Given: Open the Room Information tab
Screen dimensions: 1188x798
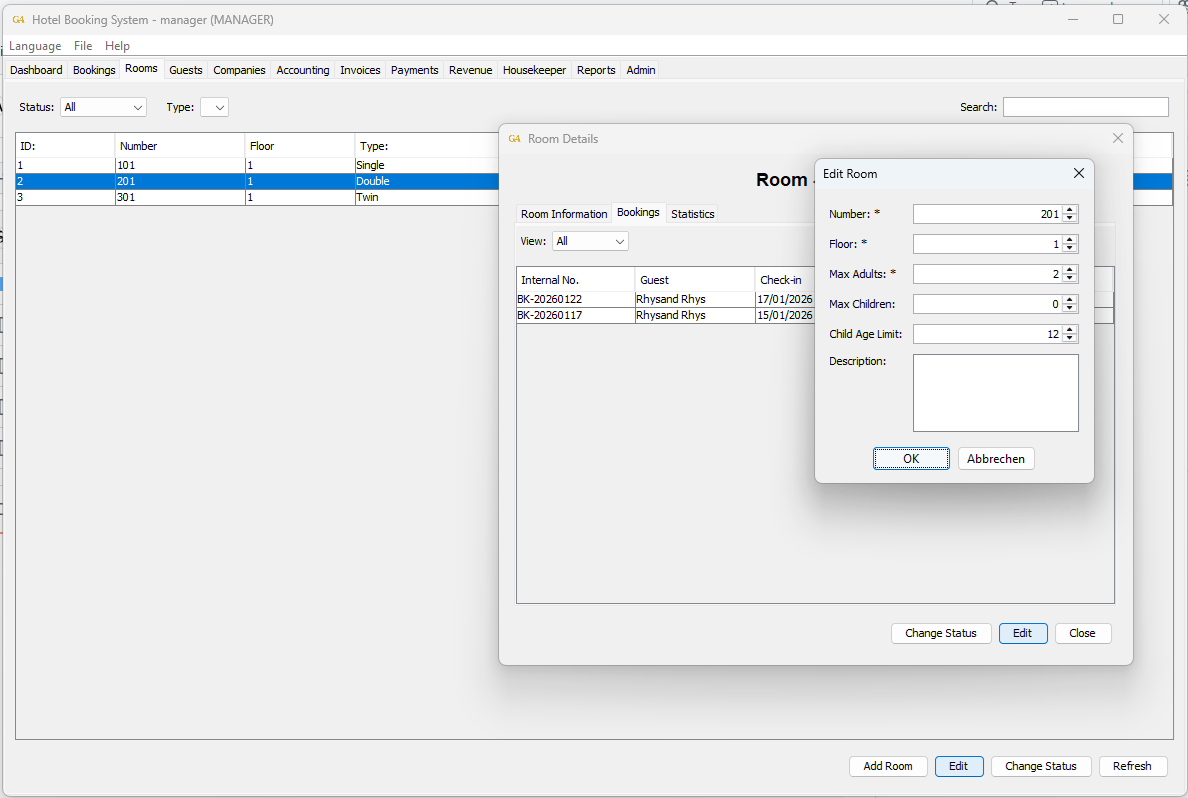Looking at the screenshot, I should point(564,214).
